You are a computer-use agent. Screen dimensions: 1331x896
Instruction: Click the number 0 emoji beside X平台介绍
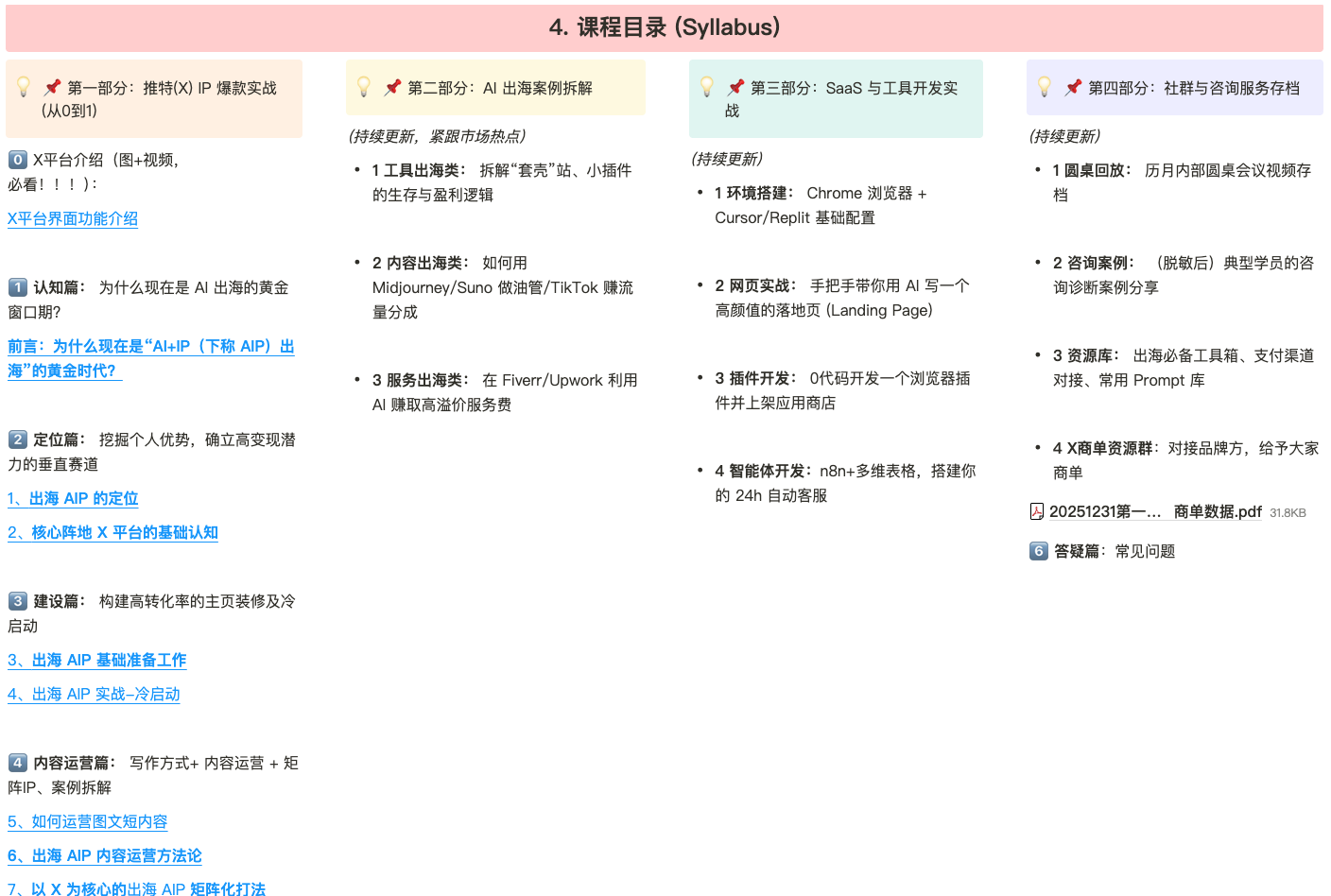click(17, 160)
